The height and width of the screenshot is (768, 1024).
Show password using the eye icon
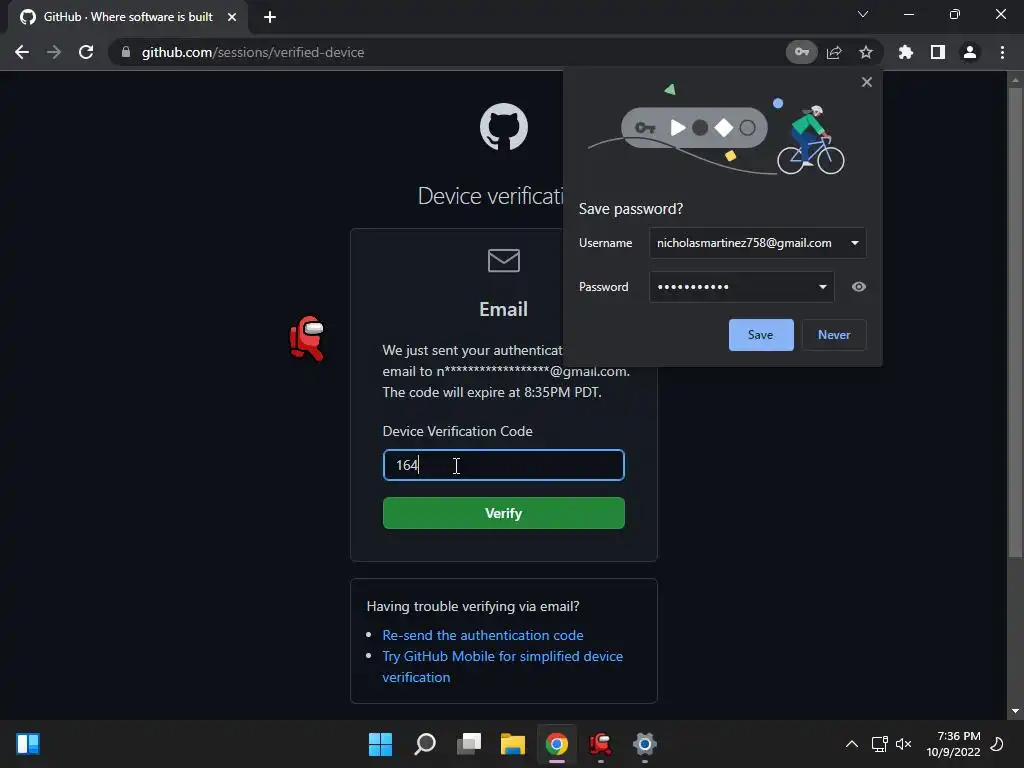coord(859,287)
